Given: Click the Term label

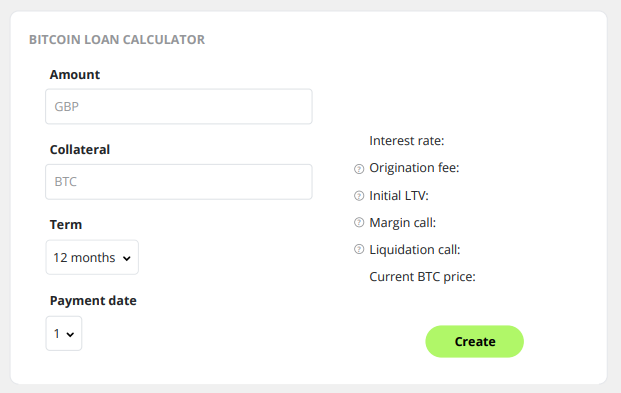Looking at the screenshot, I should 66,225.
